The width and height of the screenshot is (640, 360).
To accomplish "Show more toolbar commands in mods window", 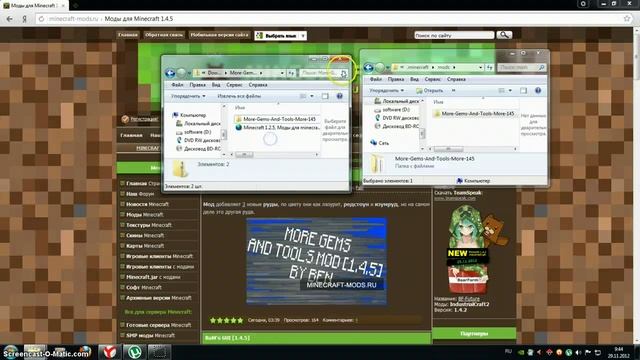I will click(x=453, y=91).
